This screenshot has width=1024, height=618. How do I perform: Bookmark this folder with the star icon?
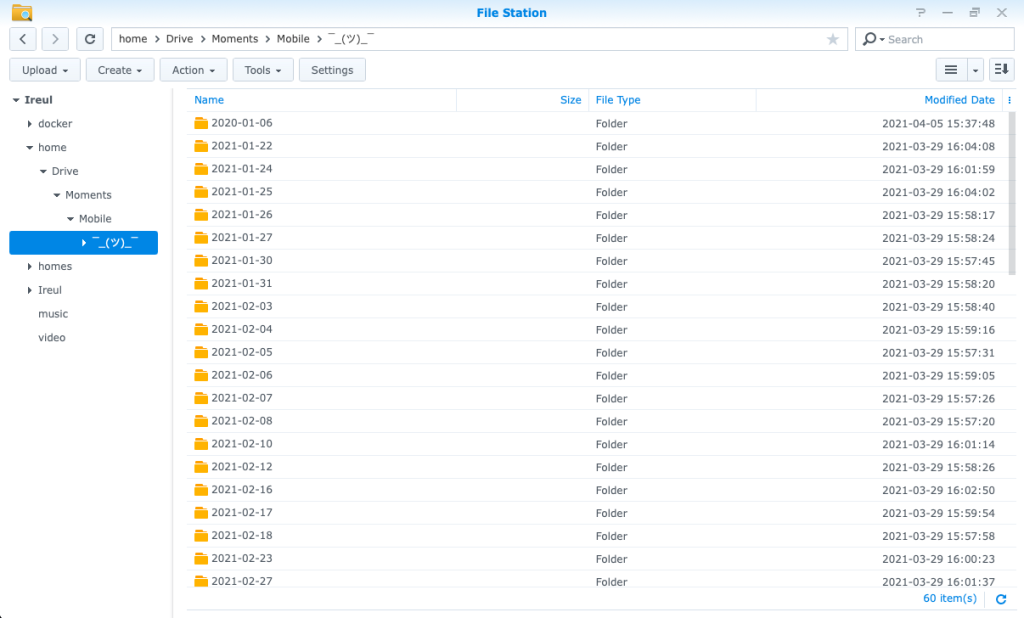tap(832, 39)
